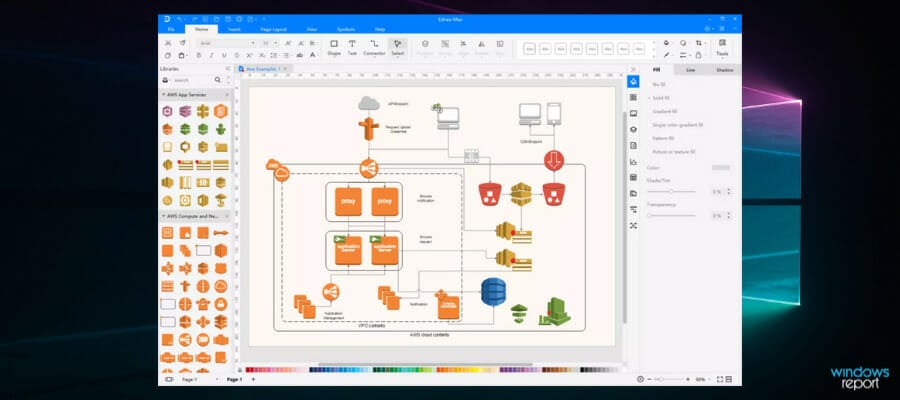
Task: Click the Crop icon in ribbon
Action: tap(699, 43)
